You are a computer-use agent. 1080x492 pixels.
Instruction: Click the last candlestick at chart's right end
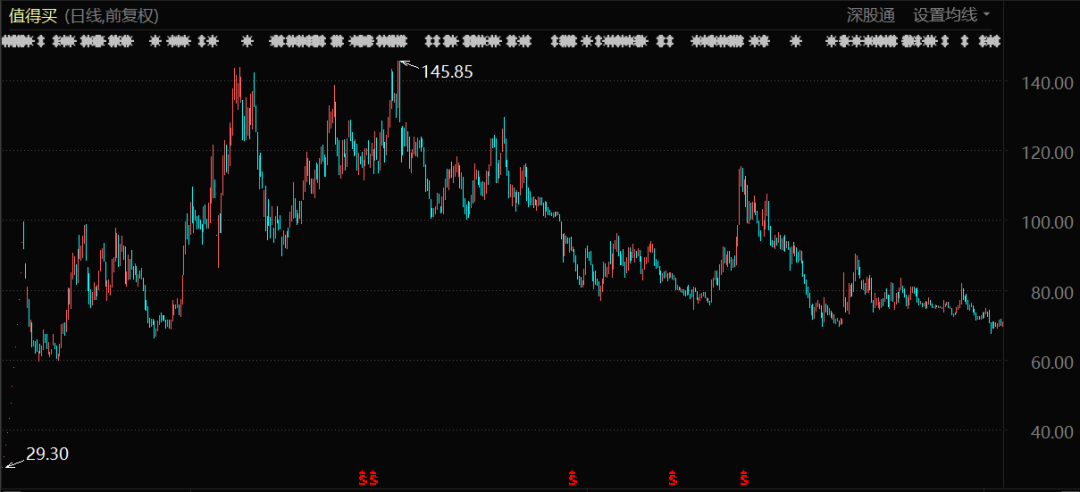[1000, 323]
